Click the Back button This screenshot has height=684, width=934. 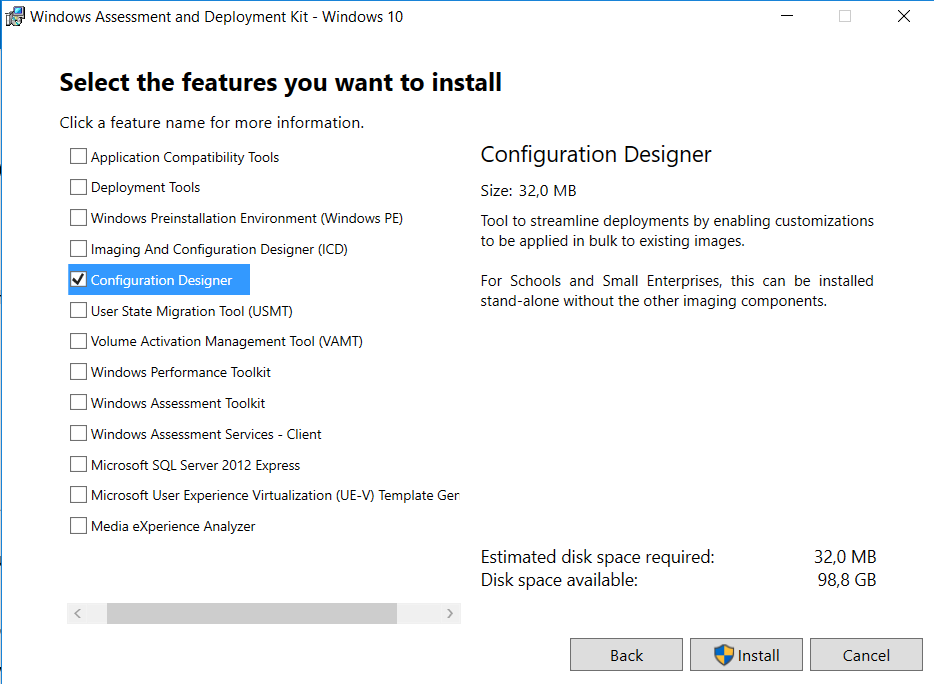(626, 655)
